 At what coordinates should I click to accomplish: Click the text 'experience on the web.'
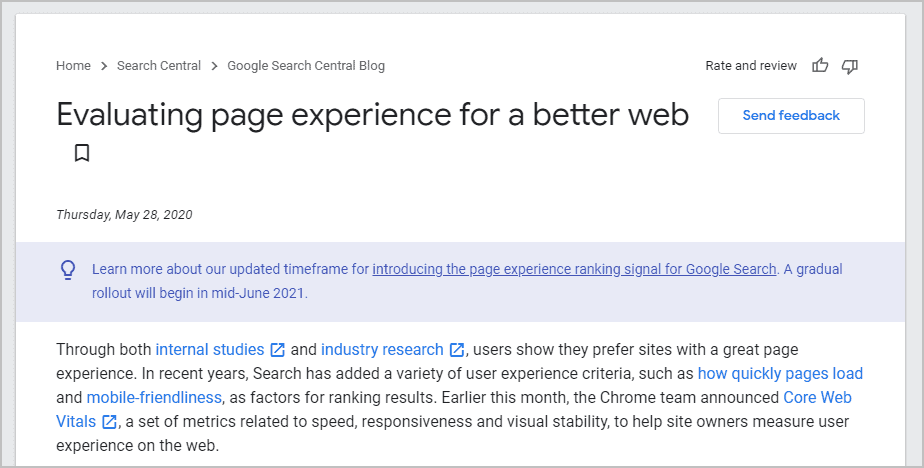137,446
